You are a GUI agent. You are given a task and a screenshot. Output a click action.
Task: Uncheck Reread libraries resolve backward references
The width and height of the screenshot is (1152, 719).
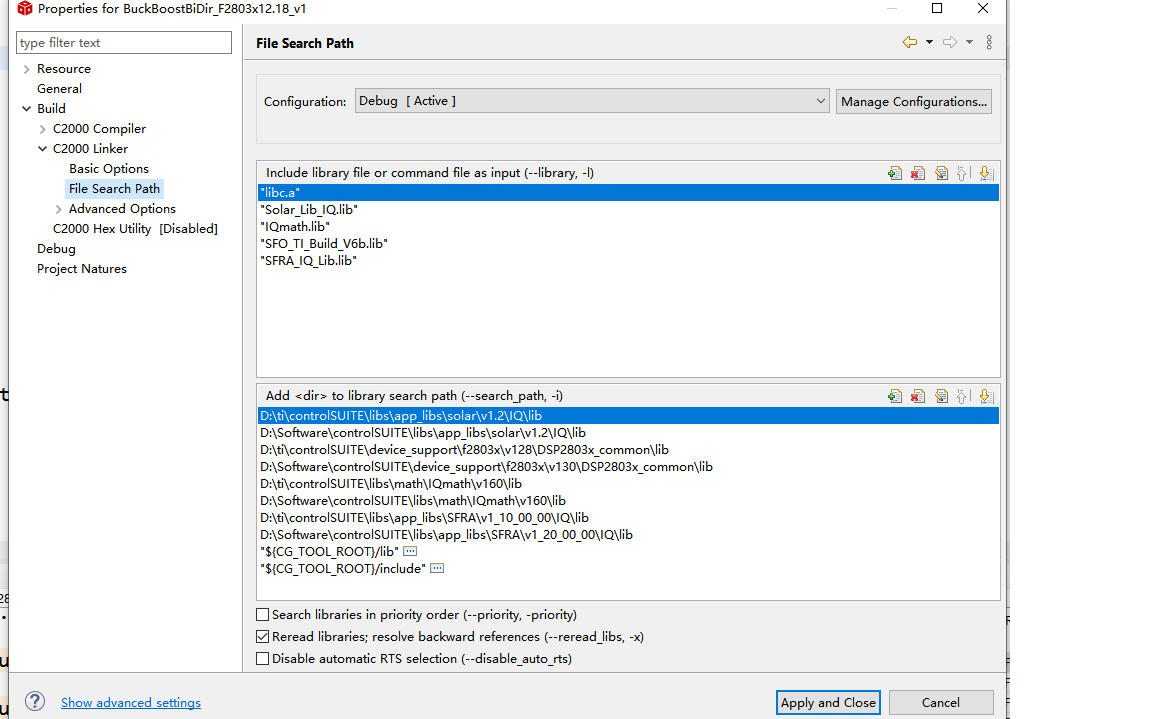pyautogui.click(x=262, y=637)
